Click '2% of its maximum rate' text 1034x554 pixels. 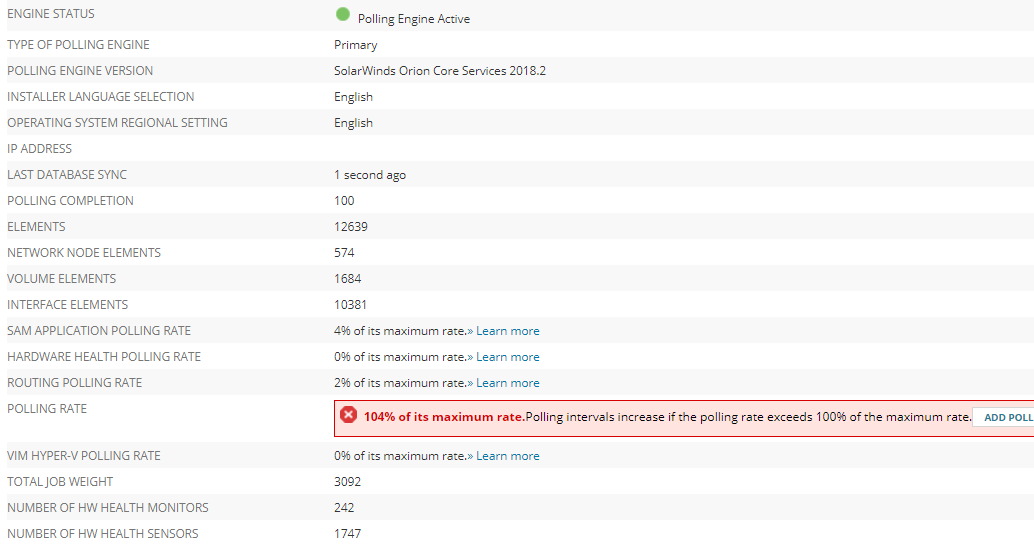400,383
